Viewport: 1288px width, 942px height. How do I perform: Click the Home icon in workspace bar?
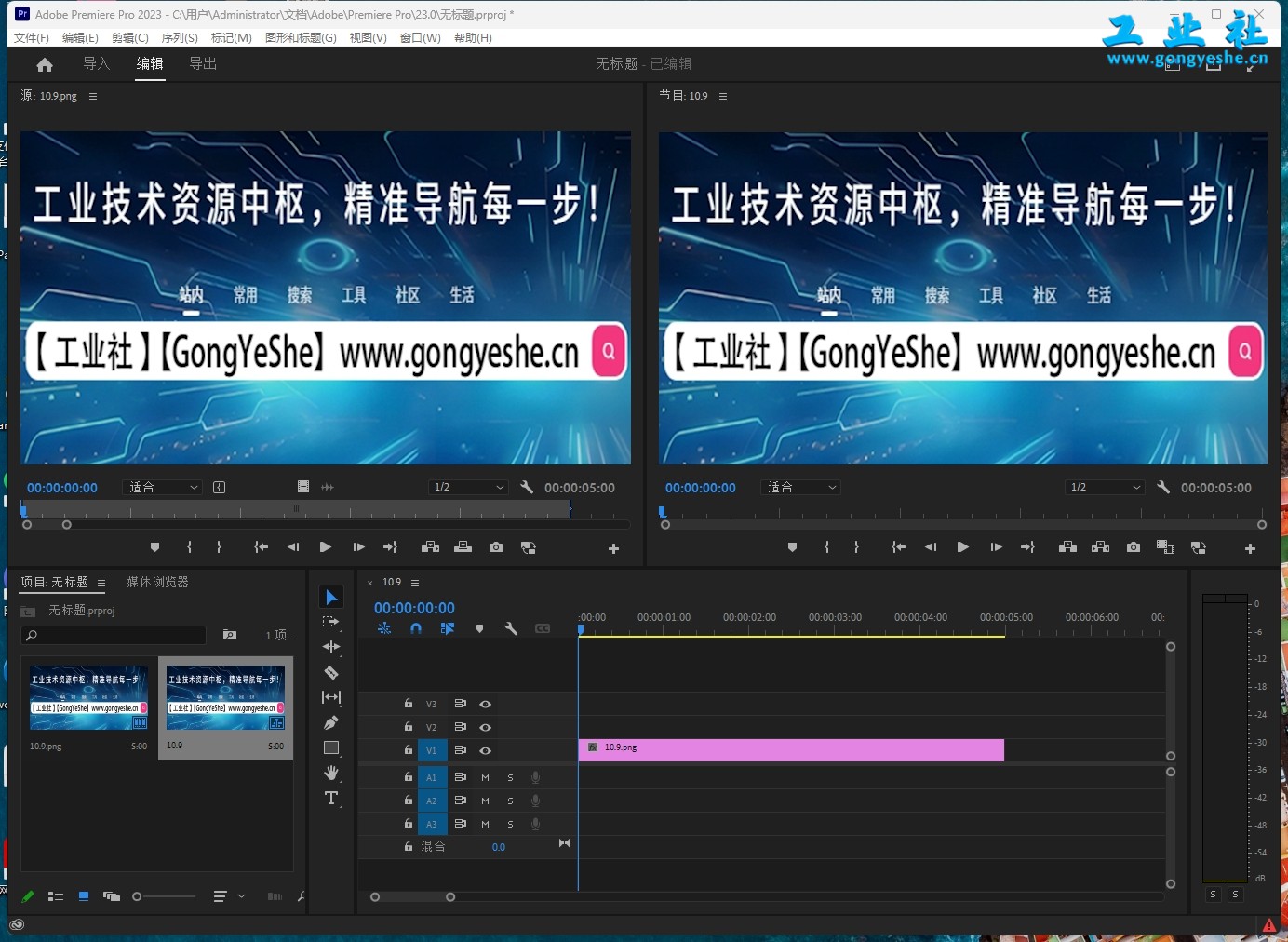(x=45, y=64)
